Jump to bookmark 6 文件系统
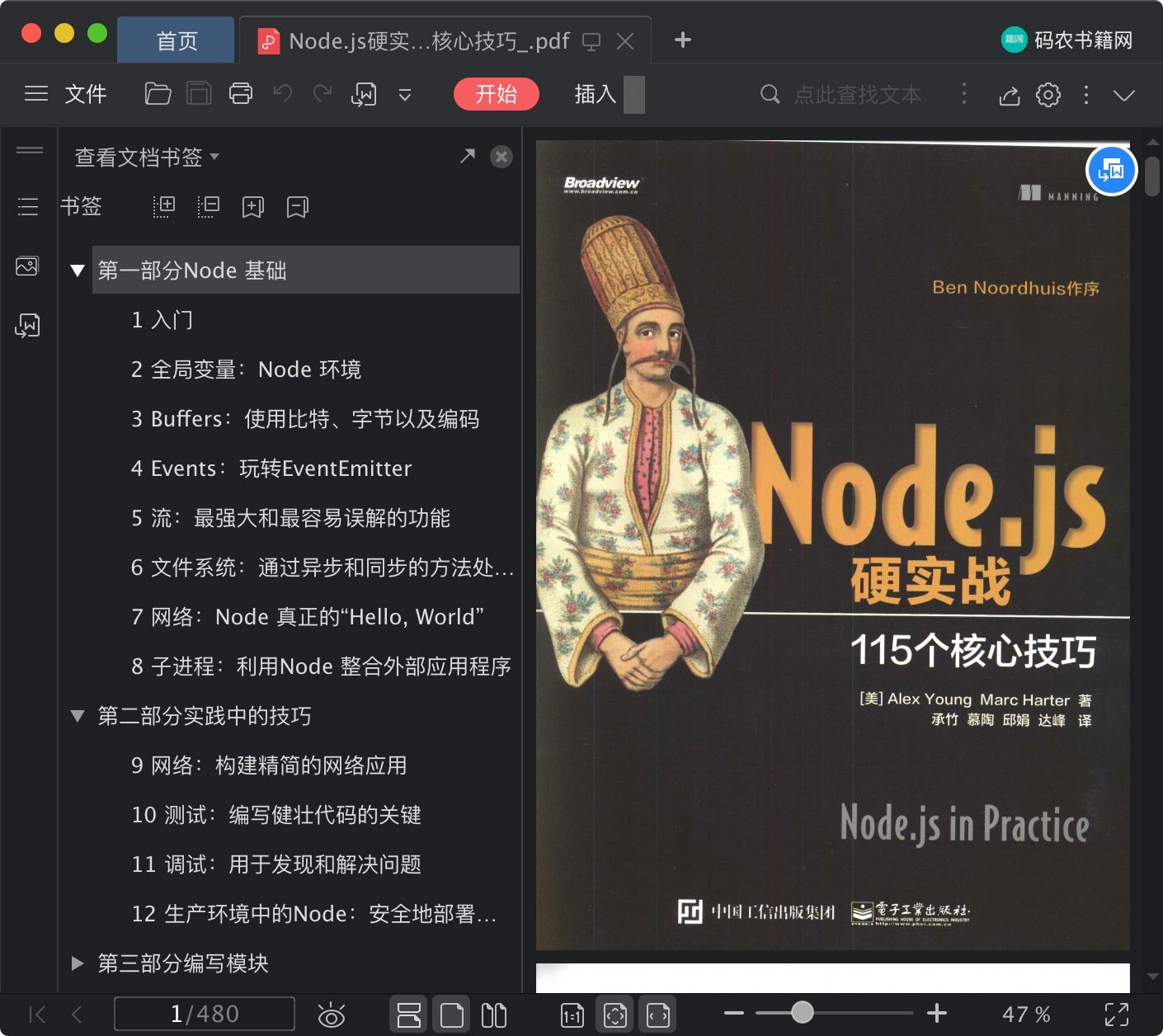 coord(323,567)
